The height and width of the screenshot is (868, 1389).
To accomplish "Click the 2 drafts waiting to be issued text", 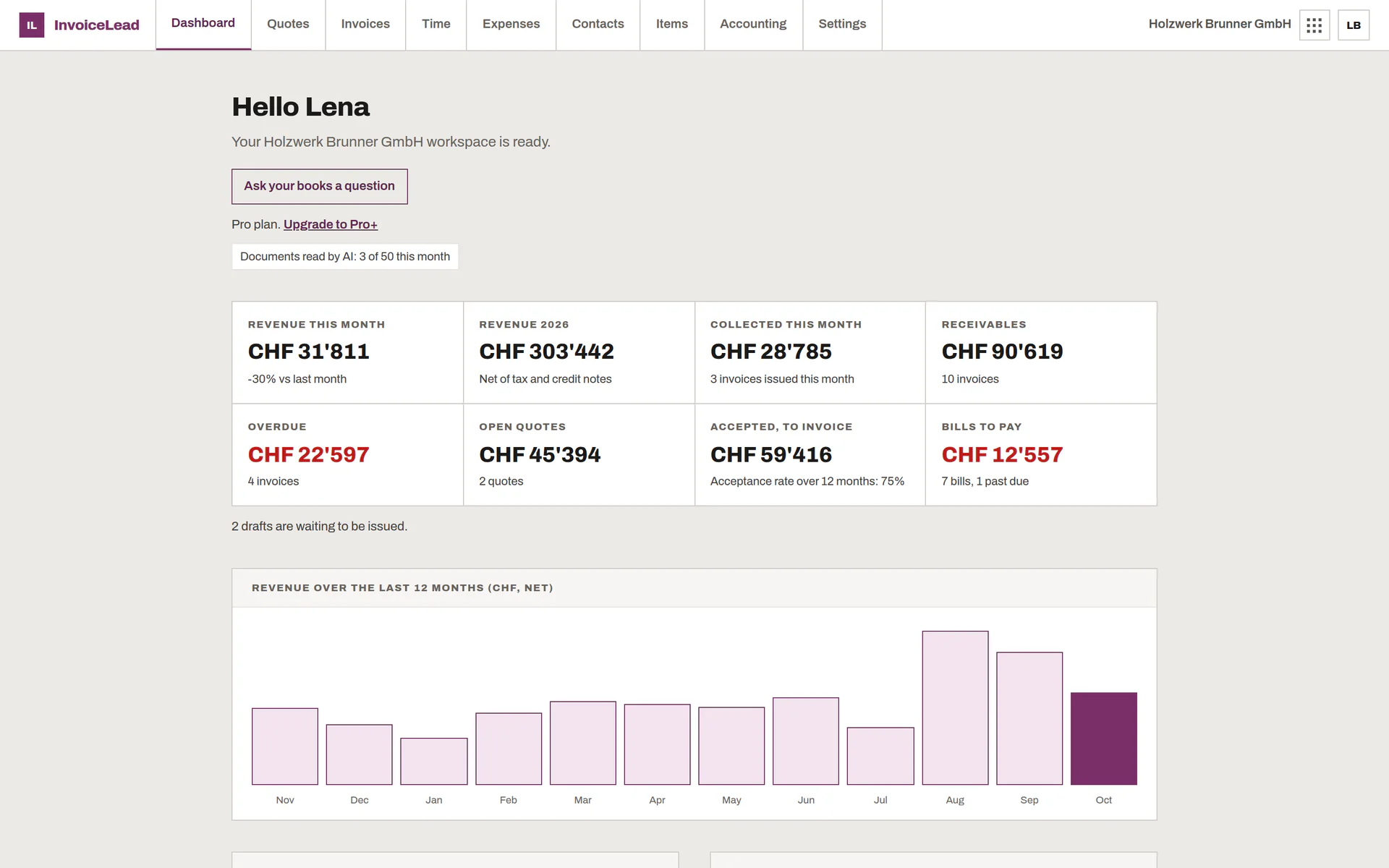I will tap(320, 527).
